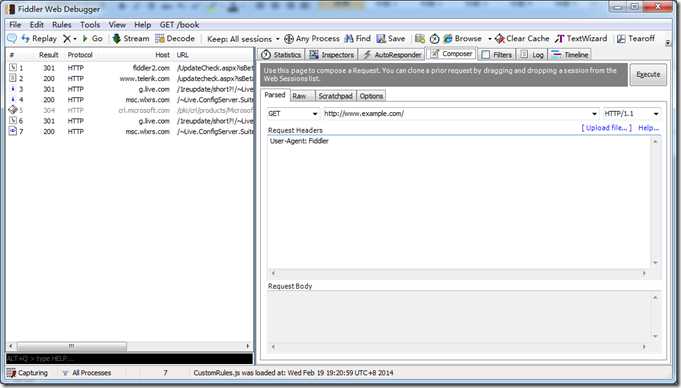The image size is (681, 388).
Task: Click the Save toolbar button
Action: (x=391, y=39)
